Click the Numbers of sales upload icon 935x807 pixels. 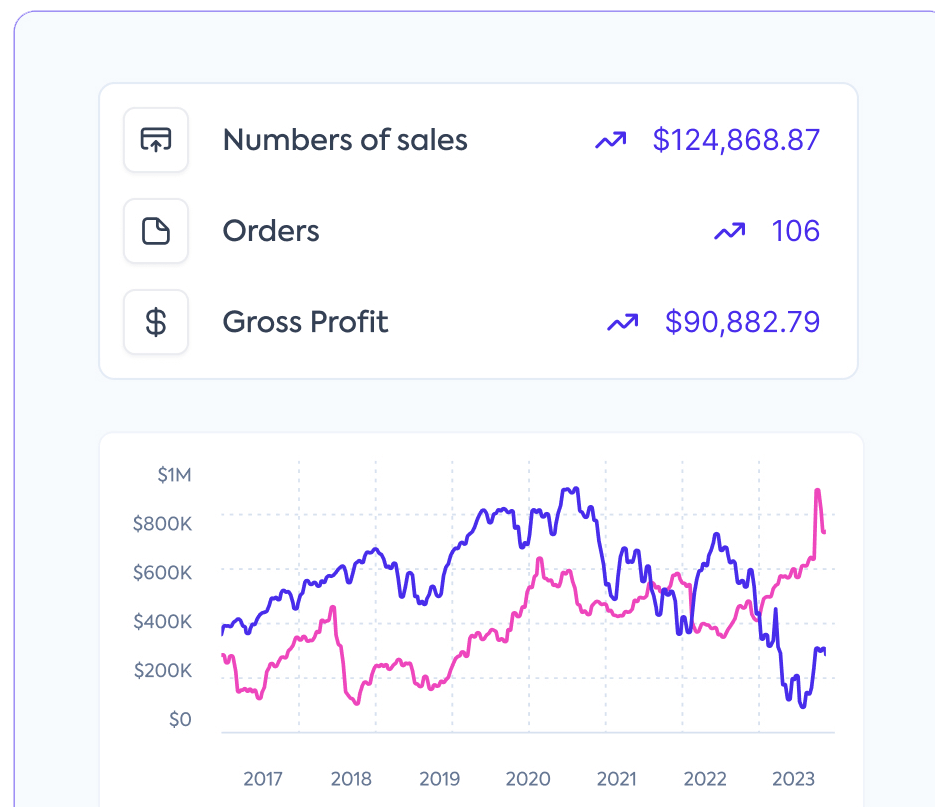click(x=156, y=140)
